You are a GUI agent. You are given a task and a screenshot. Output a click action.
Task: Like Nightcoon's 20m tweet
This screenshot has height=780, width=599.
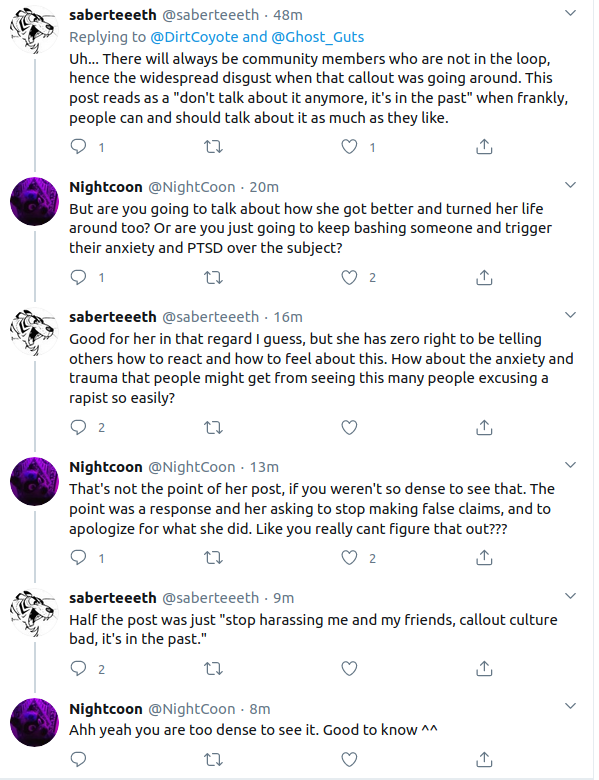pos(349,277)
